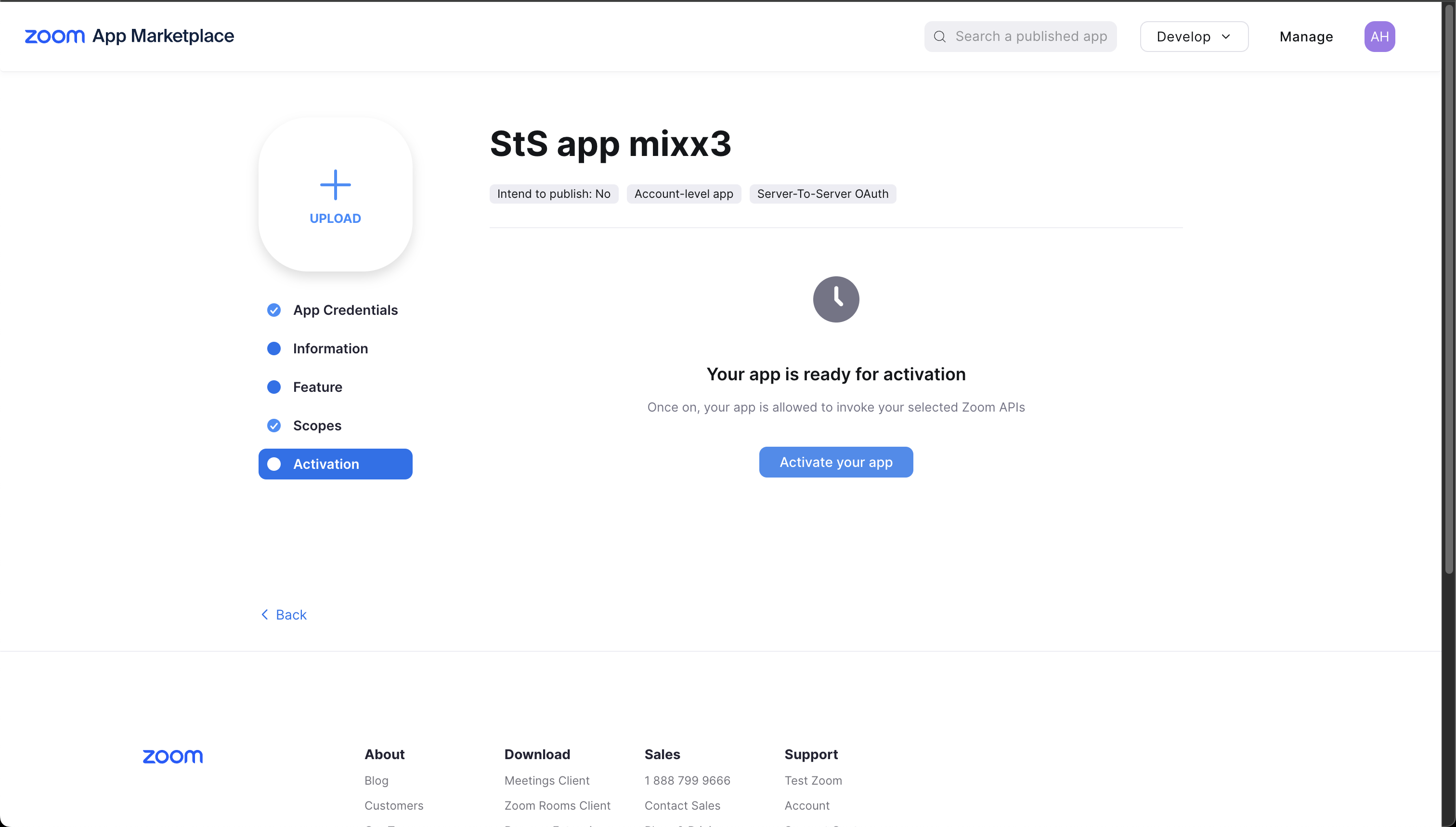Open the Blog footer link
The width and height of the screenshot is (1456, 827).
click(x=377, y=780)
